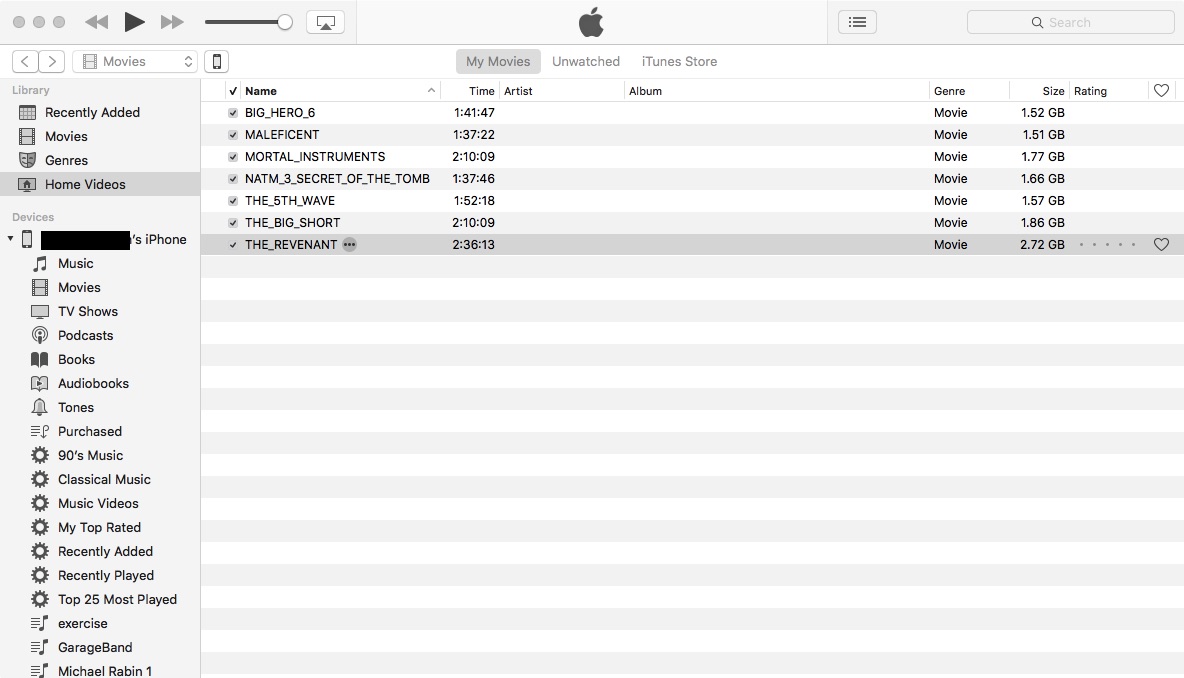The image size is (1184, 678).
Task: Switch to the My Movies tab
Action: (x=498, y=61)
